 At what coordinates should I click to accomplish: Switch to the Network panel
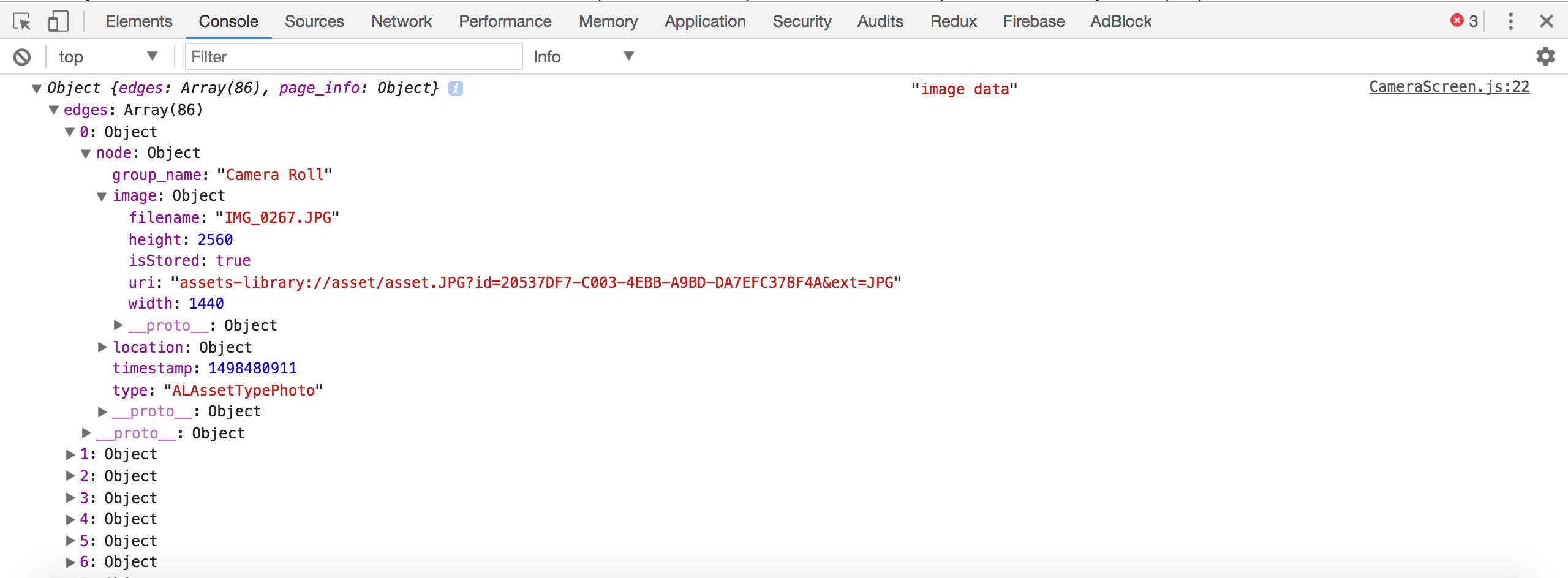click(x=401, y=21)
